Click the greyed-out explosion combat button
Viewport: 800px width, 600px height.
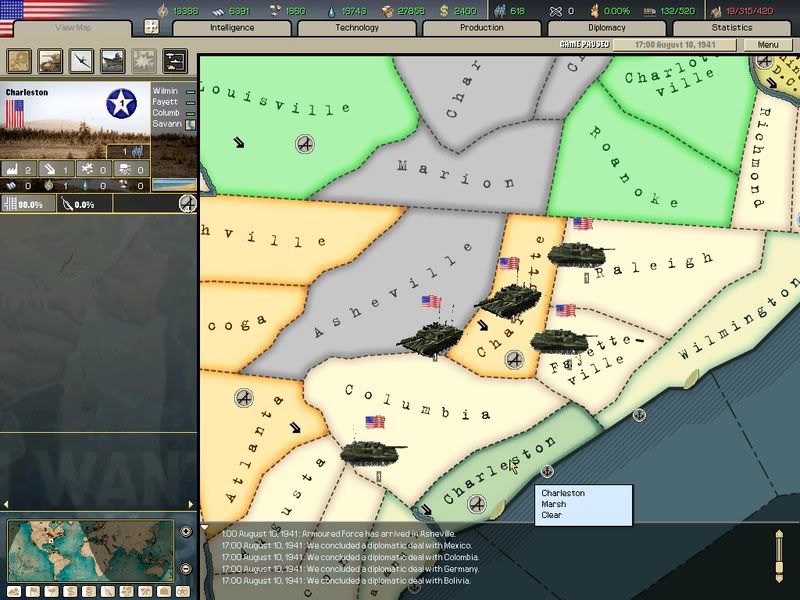tap(144, 61)
